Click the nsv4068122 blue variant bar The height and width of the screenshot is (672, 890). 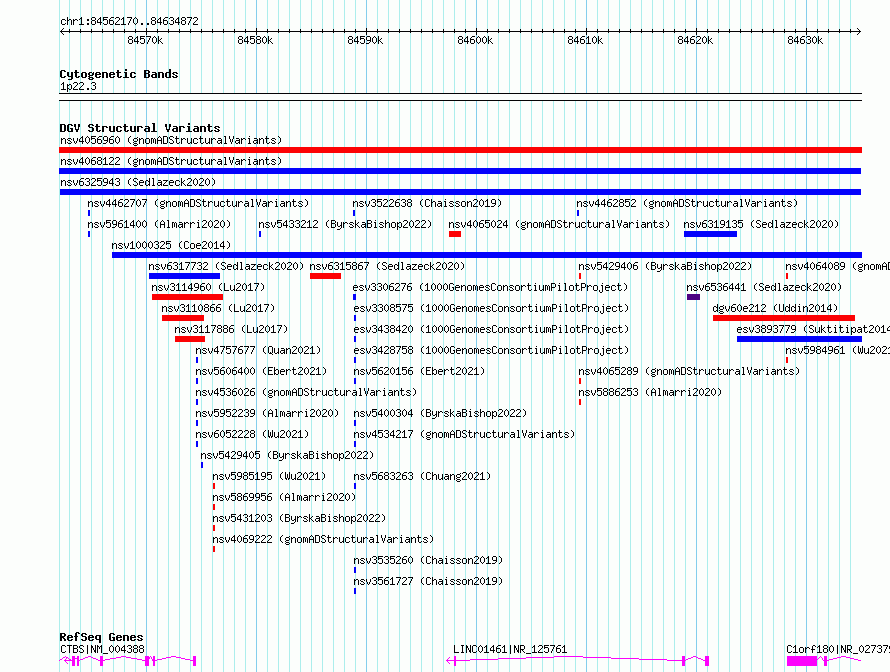(460, 171)
